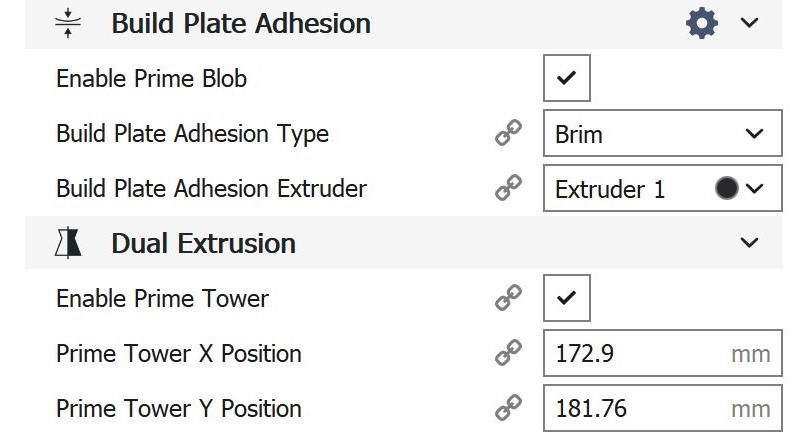Click link icon for Build Plate Adhesion Extruder
The height and width of the screenshot is (433, 797).
click(x=509, y=188)
